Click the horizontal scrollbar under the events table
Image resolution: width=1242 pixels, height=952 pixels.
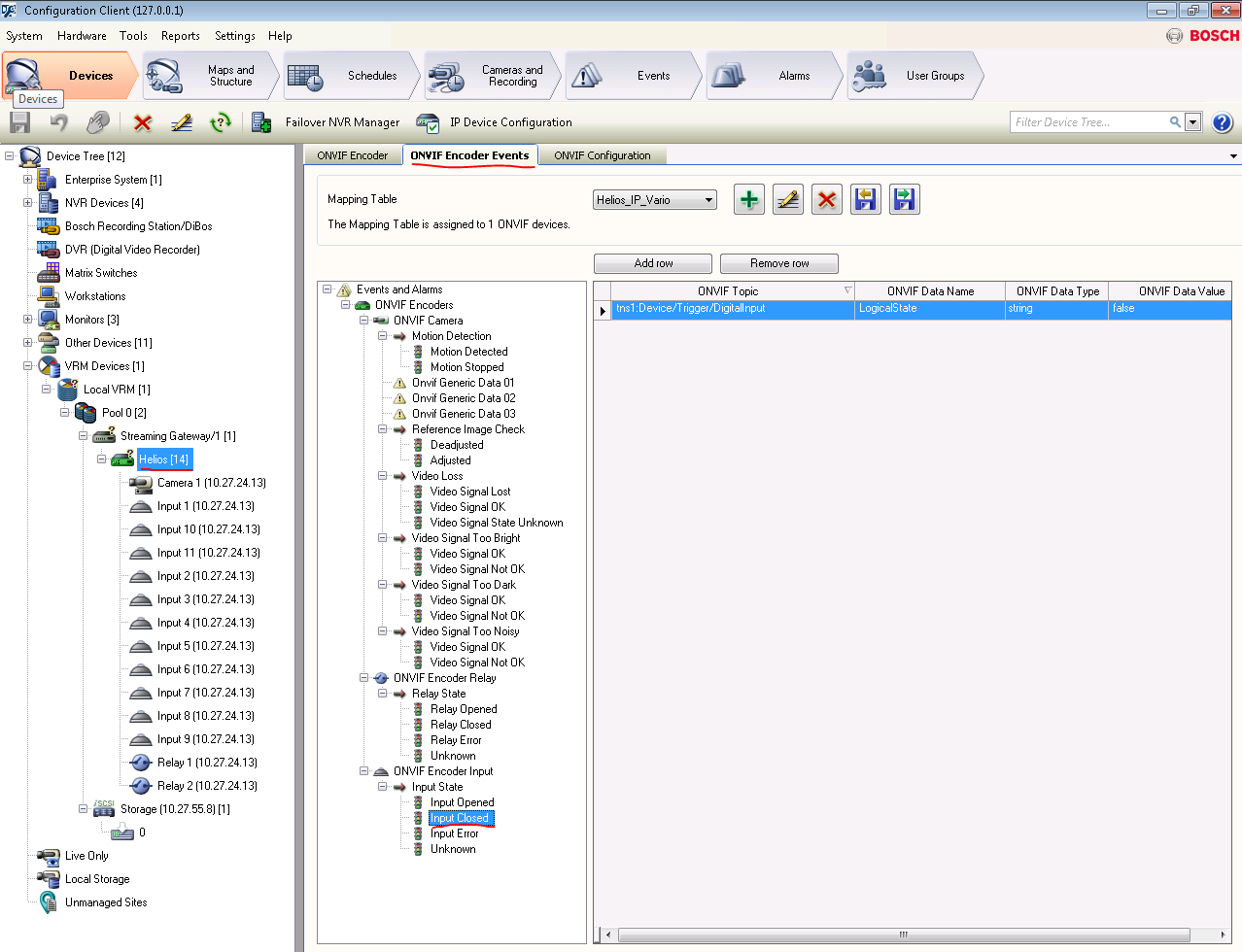click(903, 935)
